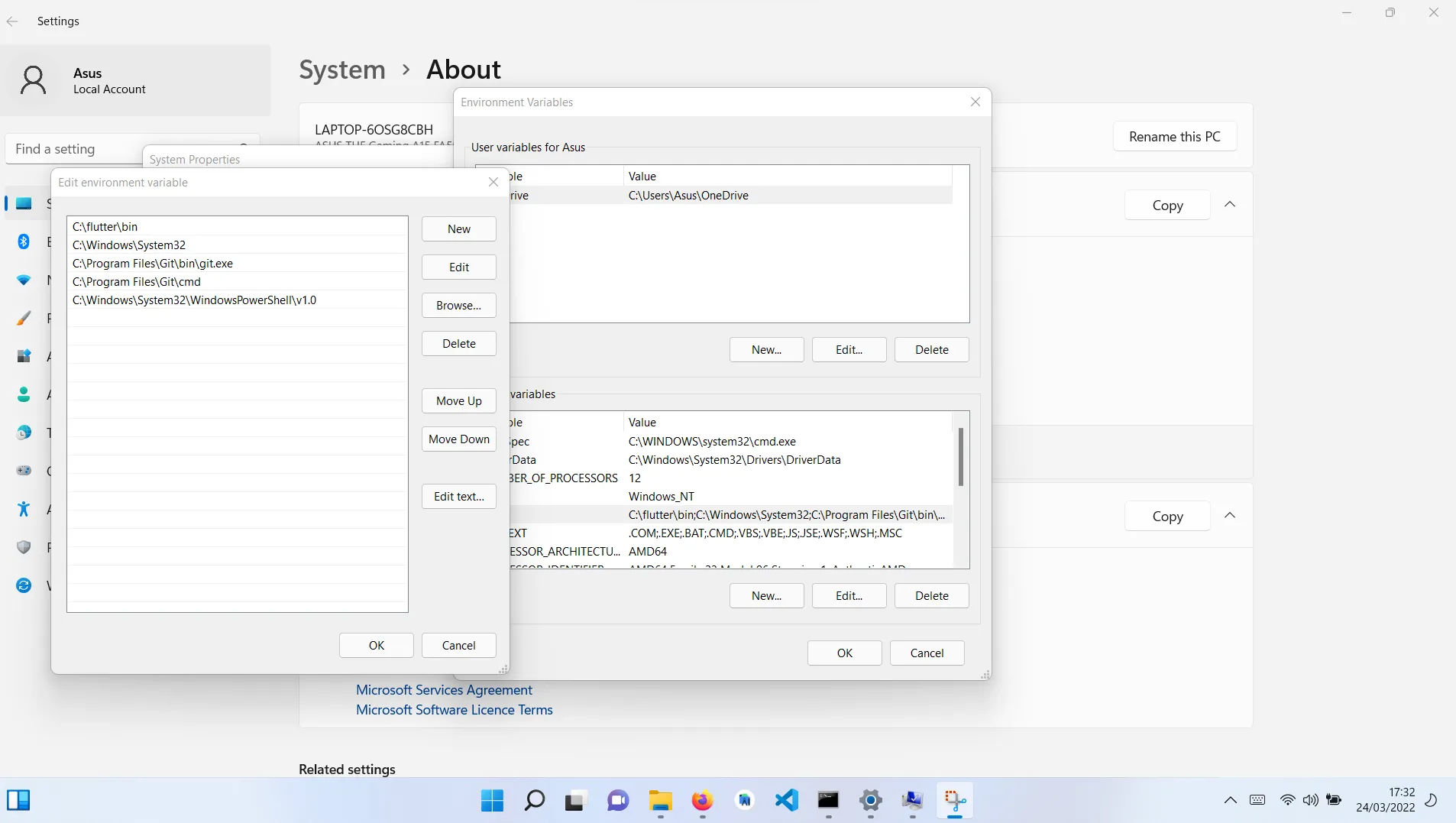
Task: Click Edit text... button
Action: click(458, 497)
